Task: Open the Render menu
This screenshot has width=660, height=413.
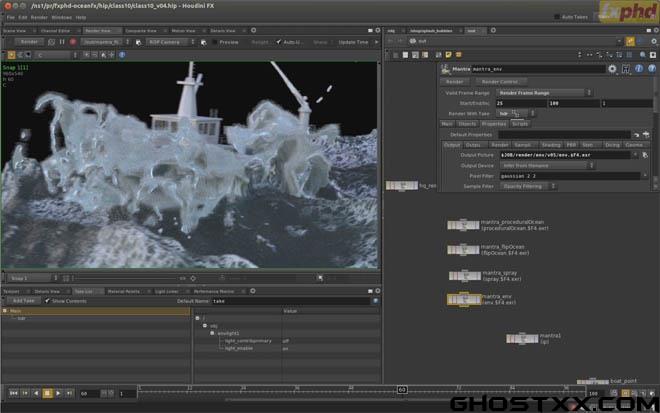Action: click(39, 18)
